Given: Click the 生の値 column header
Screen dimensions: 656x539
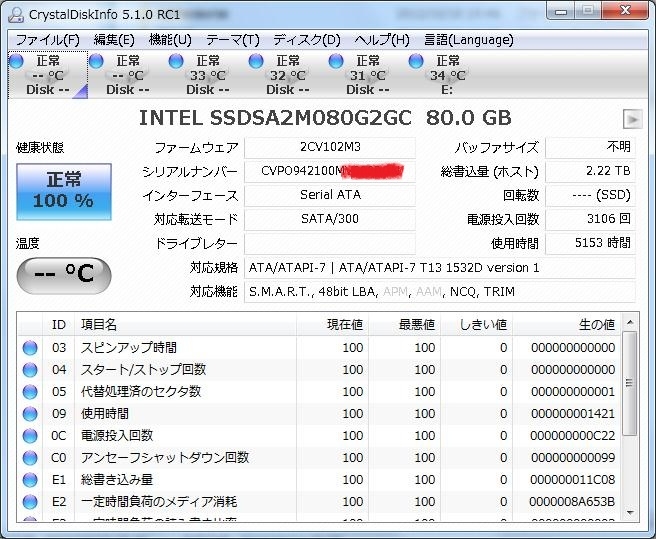Looking at the screenshot, I should click(x=597, y=325).
